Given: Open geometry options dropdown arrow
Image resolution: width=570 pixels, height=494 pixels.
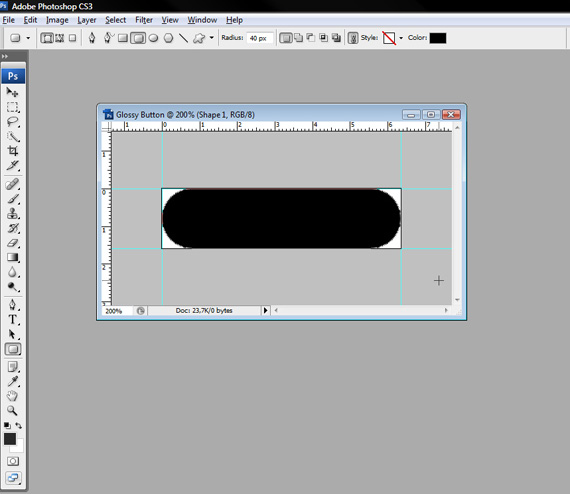Looking at the screenshot, I should point(212,37).
